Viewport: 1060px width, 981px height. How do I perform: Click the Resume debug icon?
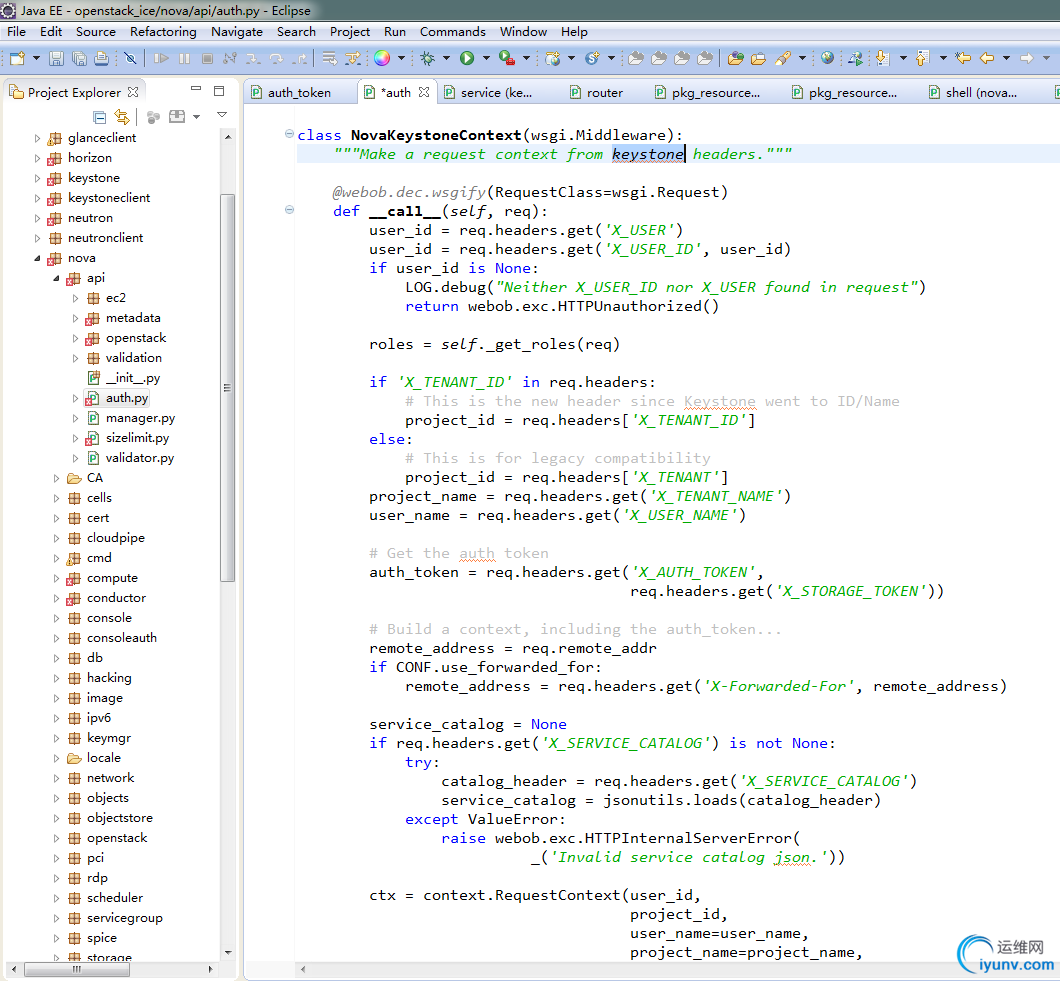tap(162, 58)
